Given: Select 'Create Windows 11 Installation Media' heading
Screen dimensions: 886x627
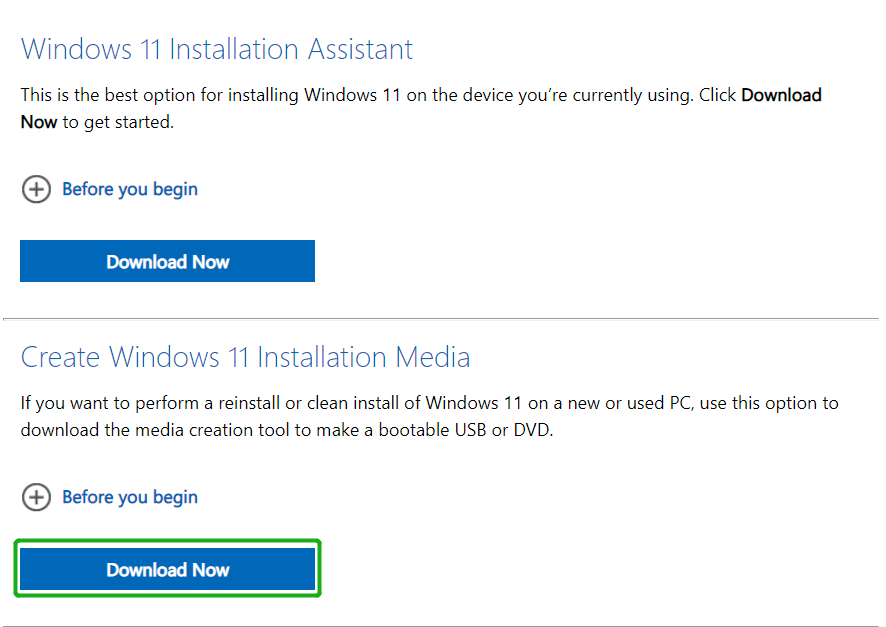Looking at the screenshot, I should click(245, 357).
